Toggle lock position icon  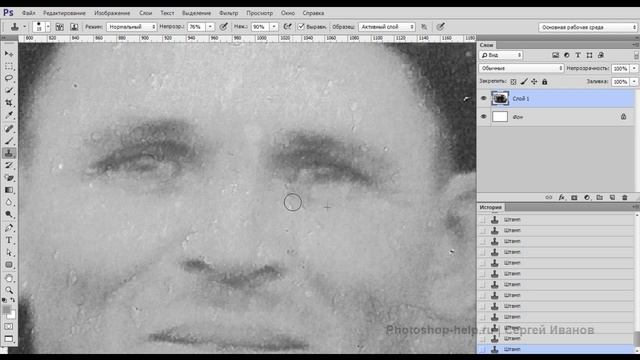[x=534, y=82]
